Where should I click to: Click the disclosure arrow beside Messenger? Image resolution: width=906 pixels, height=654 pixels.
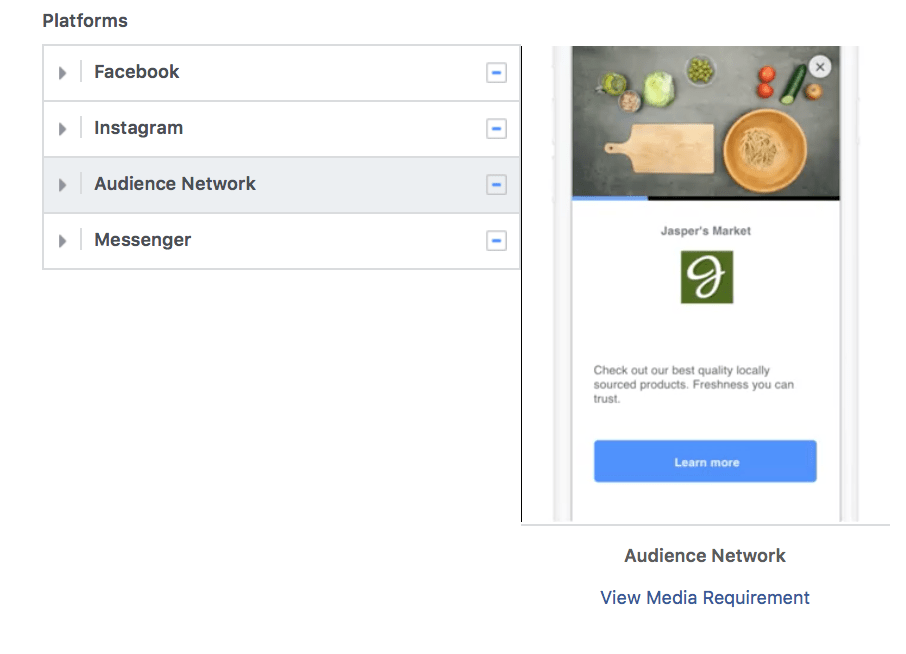tap(63, 240)
